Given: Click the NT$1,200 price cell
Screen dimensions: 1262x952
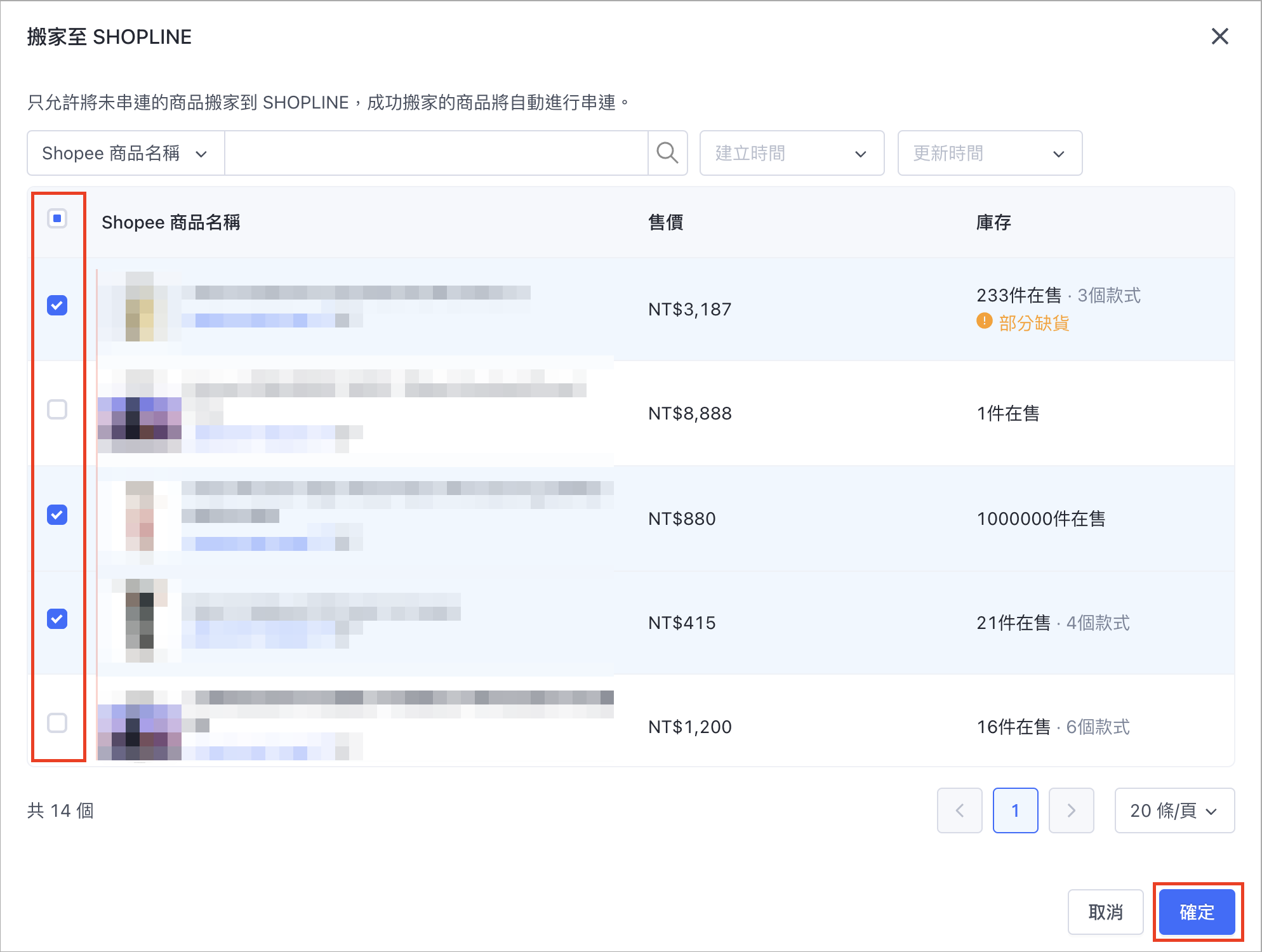Looking at the screenshot, I should click(690, 727).
